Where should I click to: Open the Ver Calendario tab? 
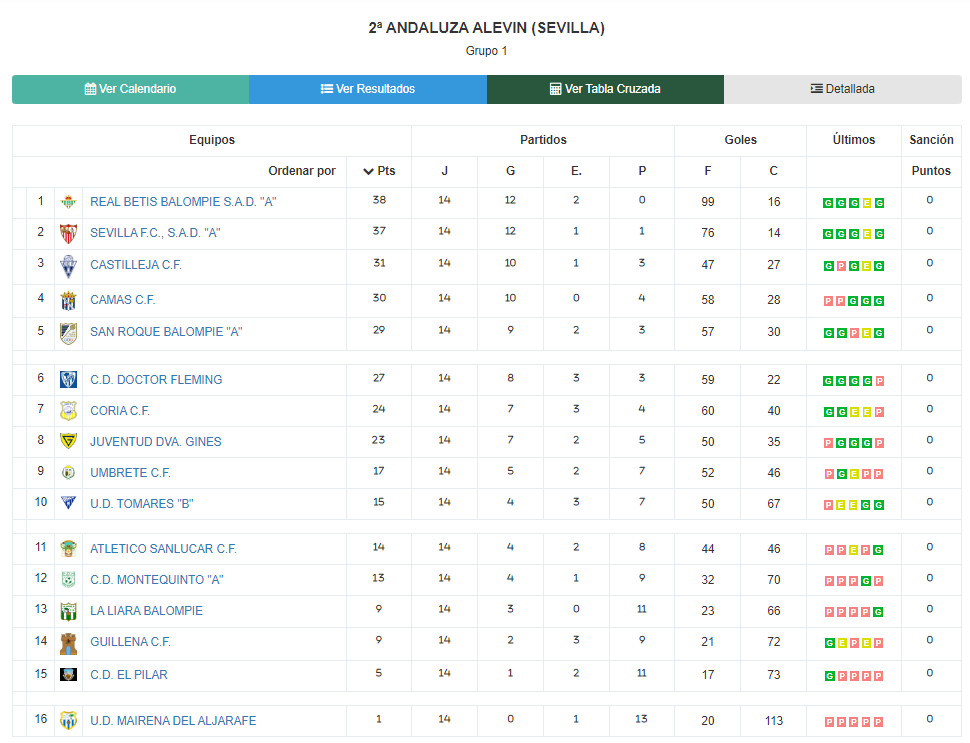point(131,89)
